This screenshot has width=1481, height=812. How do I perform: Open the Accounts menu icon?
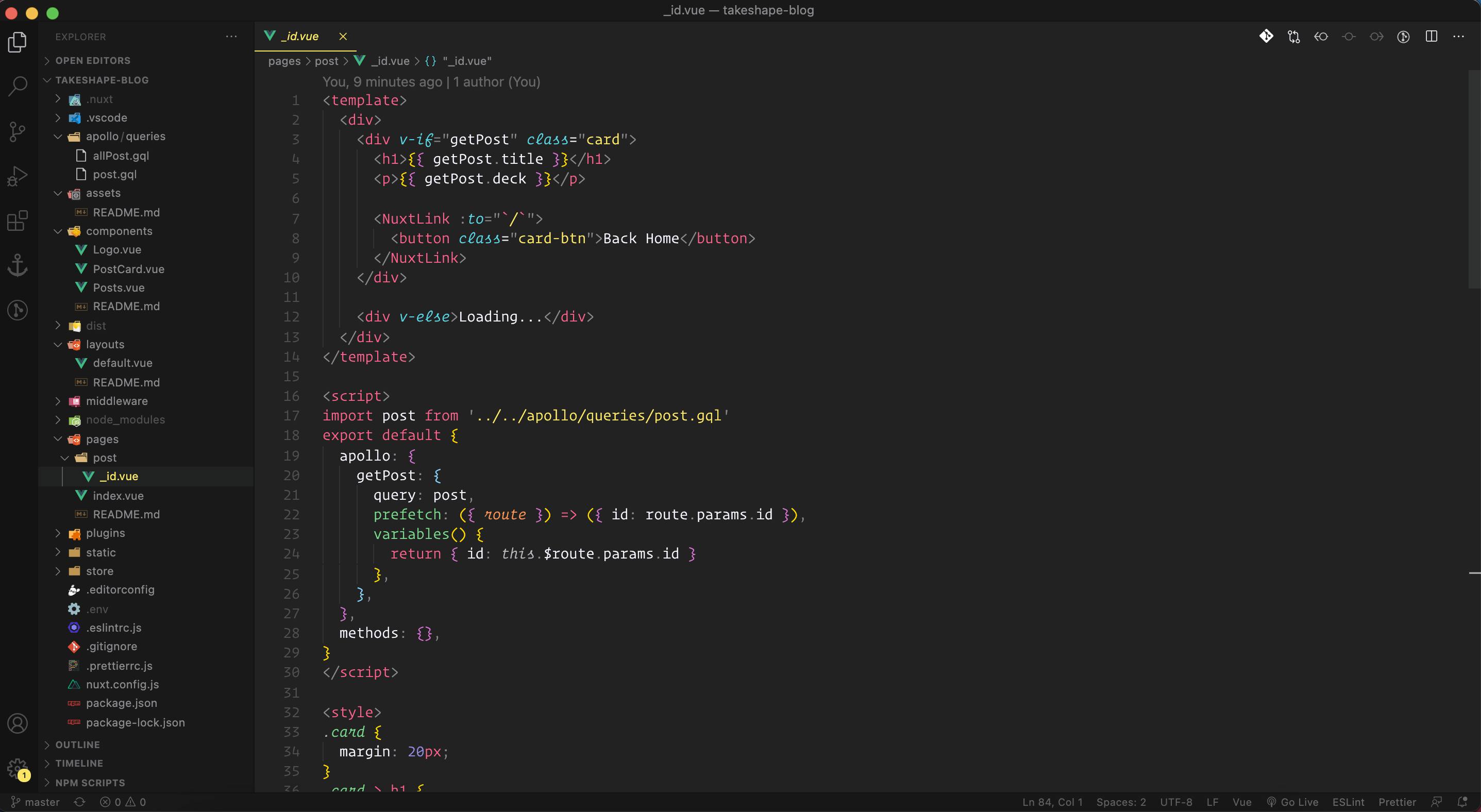pos(18,723)
